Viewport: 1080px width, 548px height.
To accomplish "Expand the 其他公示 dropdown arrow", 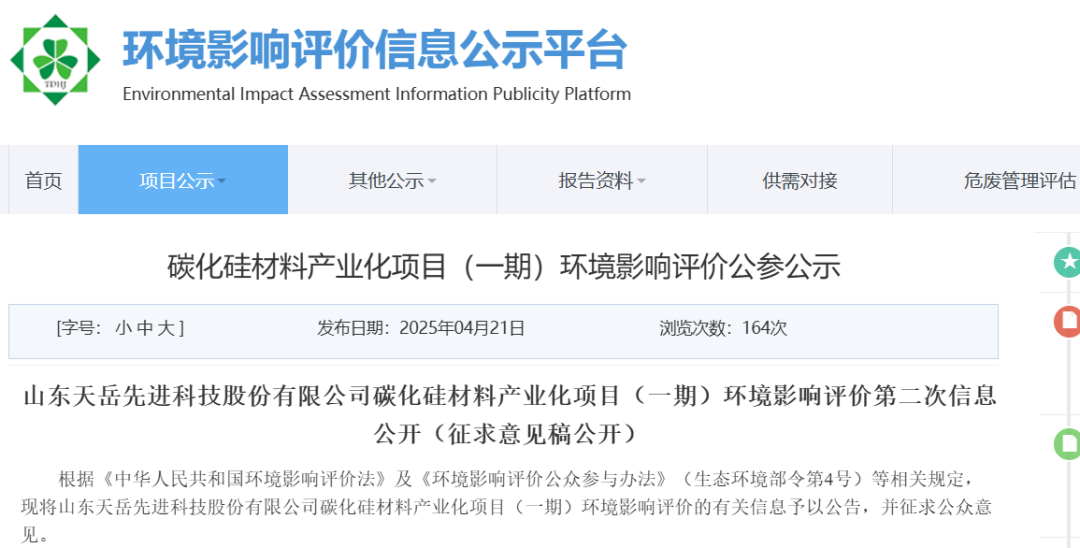I will [x=432, y=182].
